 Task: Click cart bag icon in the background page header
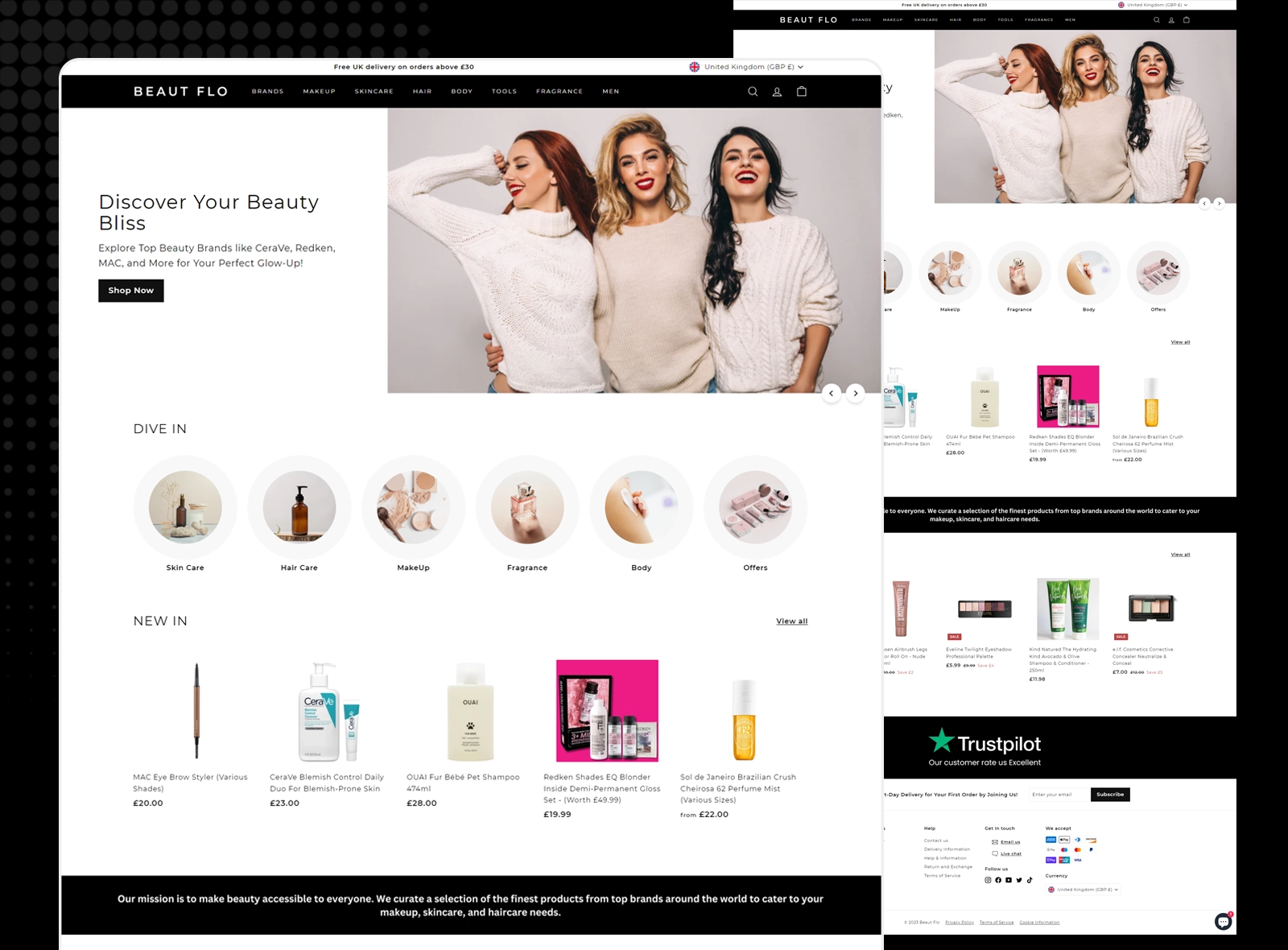pos(1187,20)
